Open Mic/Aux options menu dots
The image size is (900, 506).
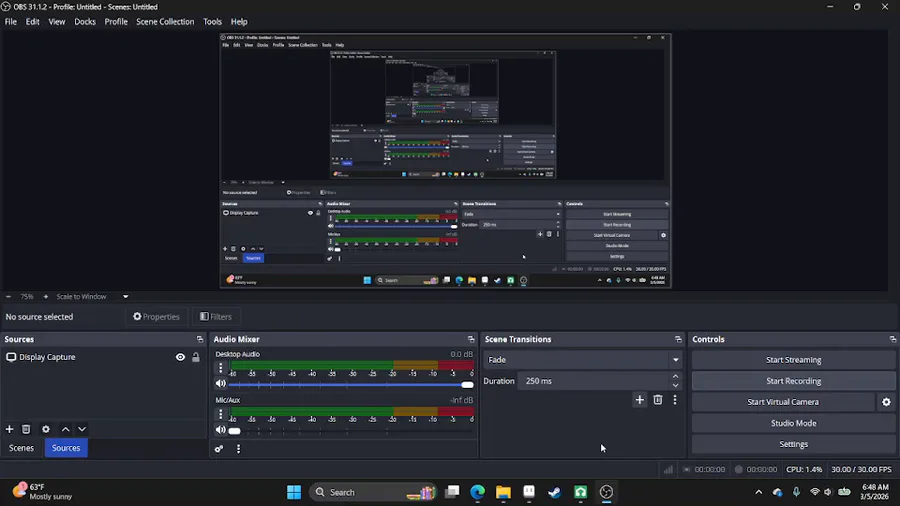pos(220,414)
